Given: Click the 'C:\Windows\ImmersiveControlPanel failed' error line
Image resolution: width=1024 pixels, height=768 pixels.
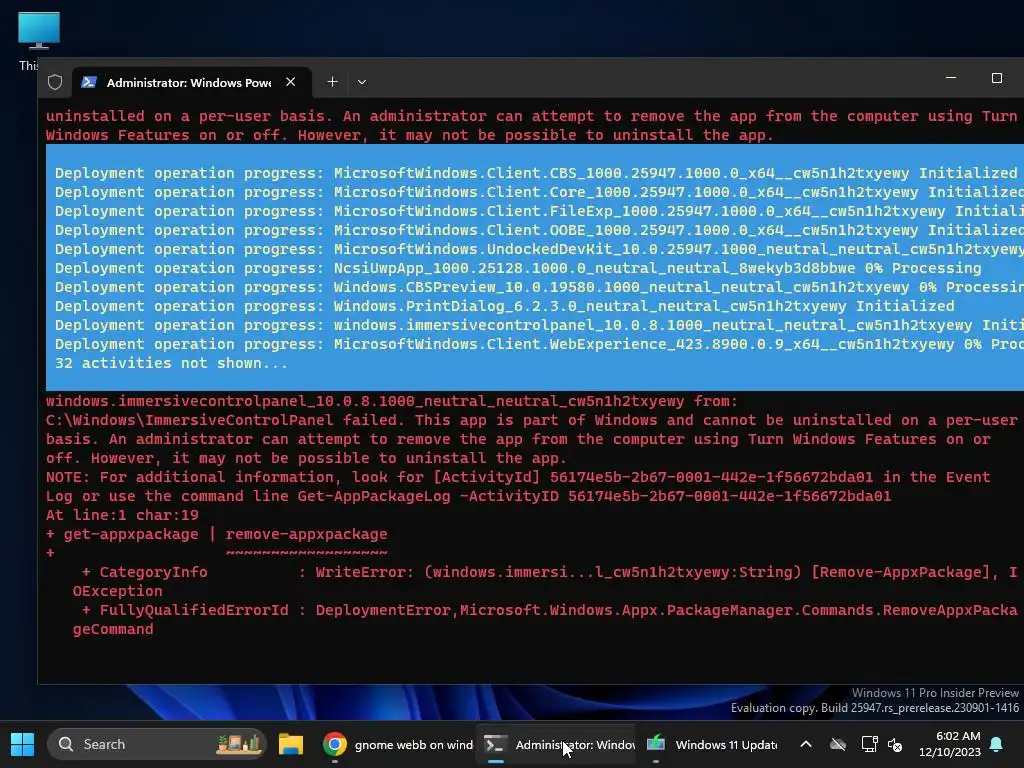Looking at the screenshot, I should tap(532, 421).
